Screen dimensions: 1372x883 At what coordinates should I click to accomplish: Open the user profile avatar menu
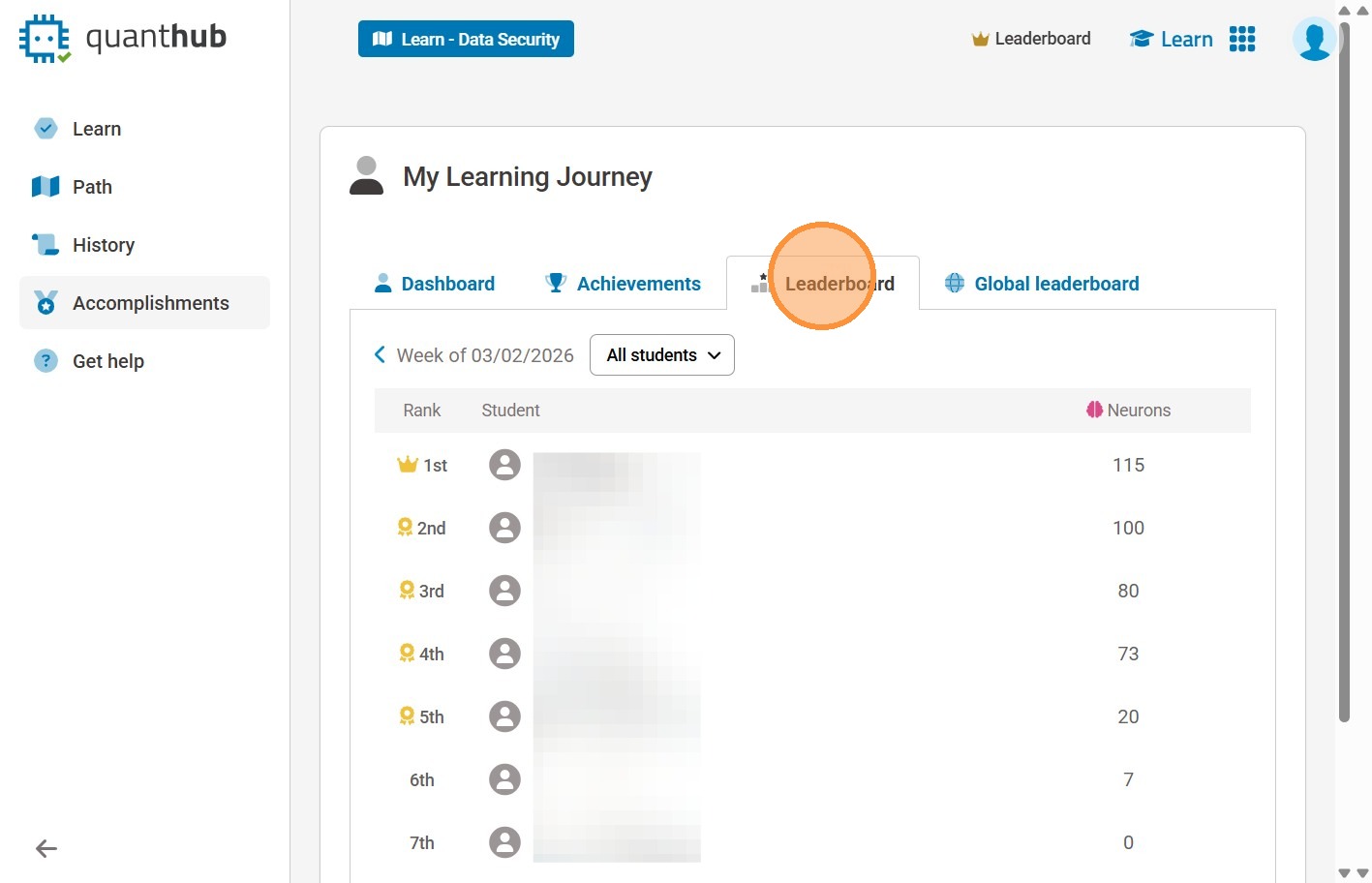coord(1314,39)
